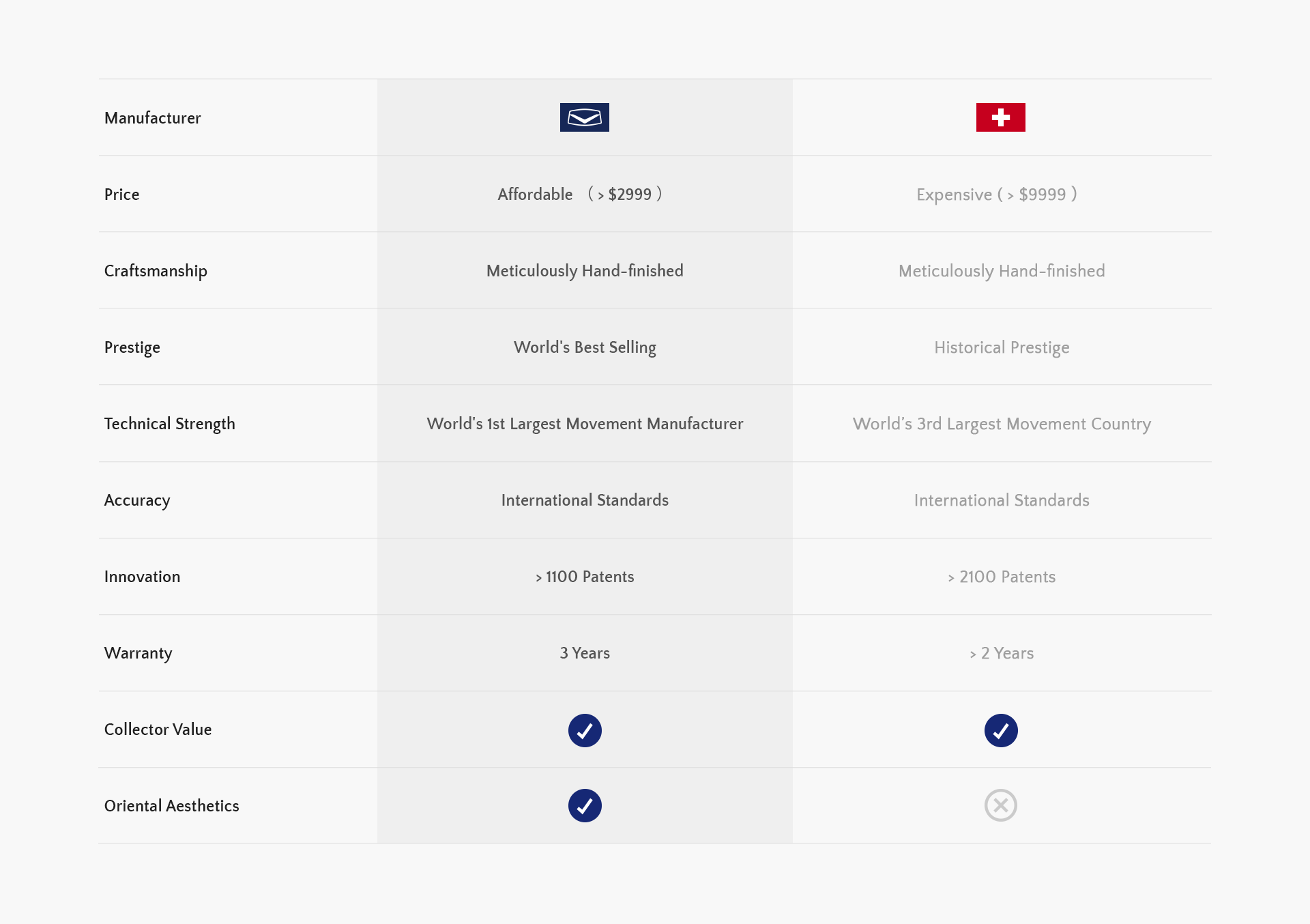Image resolution: width=1310 pixels, height=924 pixels.
Task: Click 'World's Best Selling' text
Action: pyautogui.click(x=585, y=347)
